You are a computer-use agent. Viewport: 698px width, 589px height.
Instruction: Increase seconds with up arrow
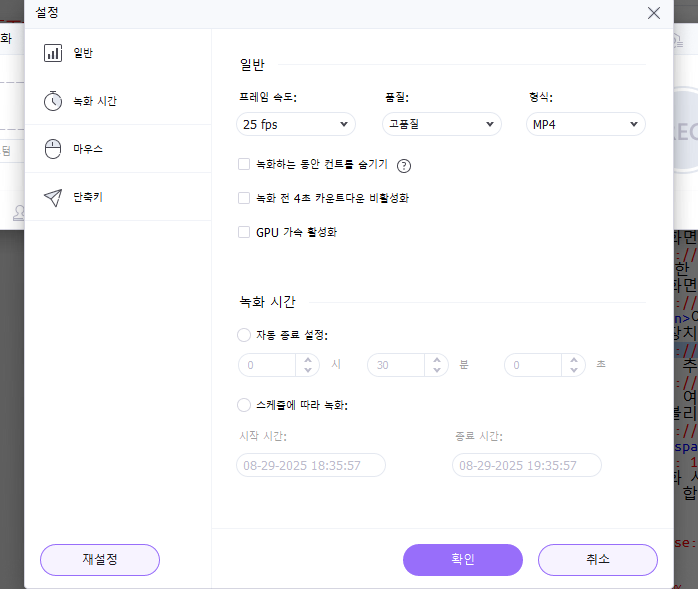point(574,360)
